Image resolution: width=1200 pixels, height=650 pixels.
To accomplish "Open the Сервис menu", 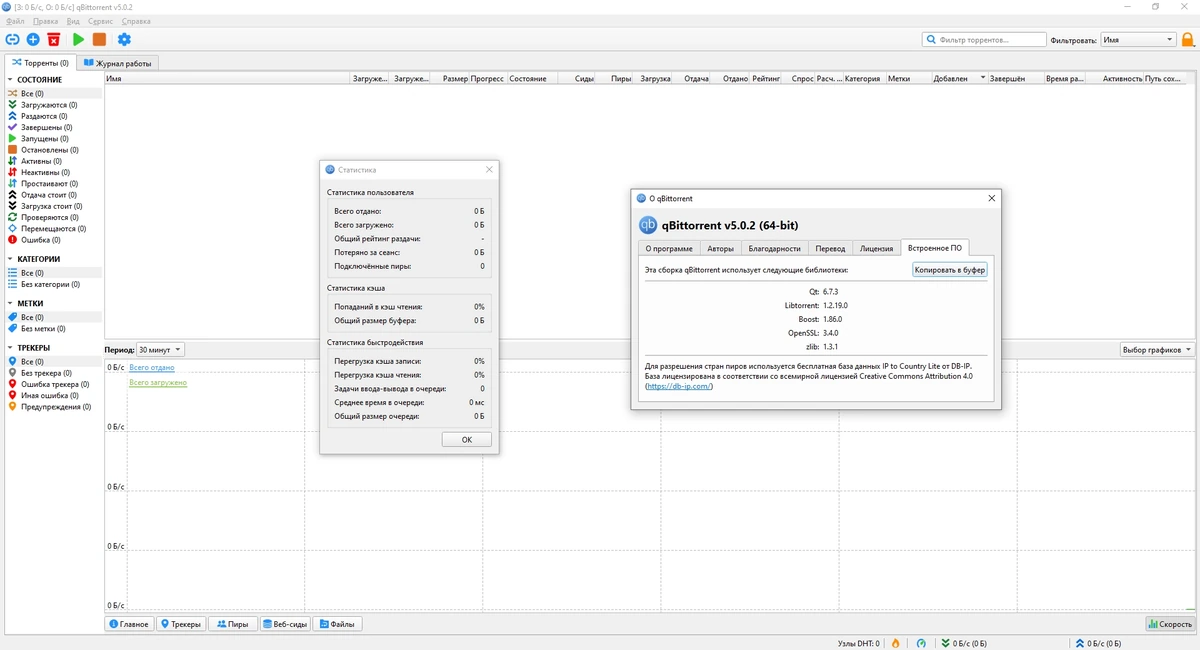I will (x=100, y=21).
